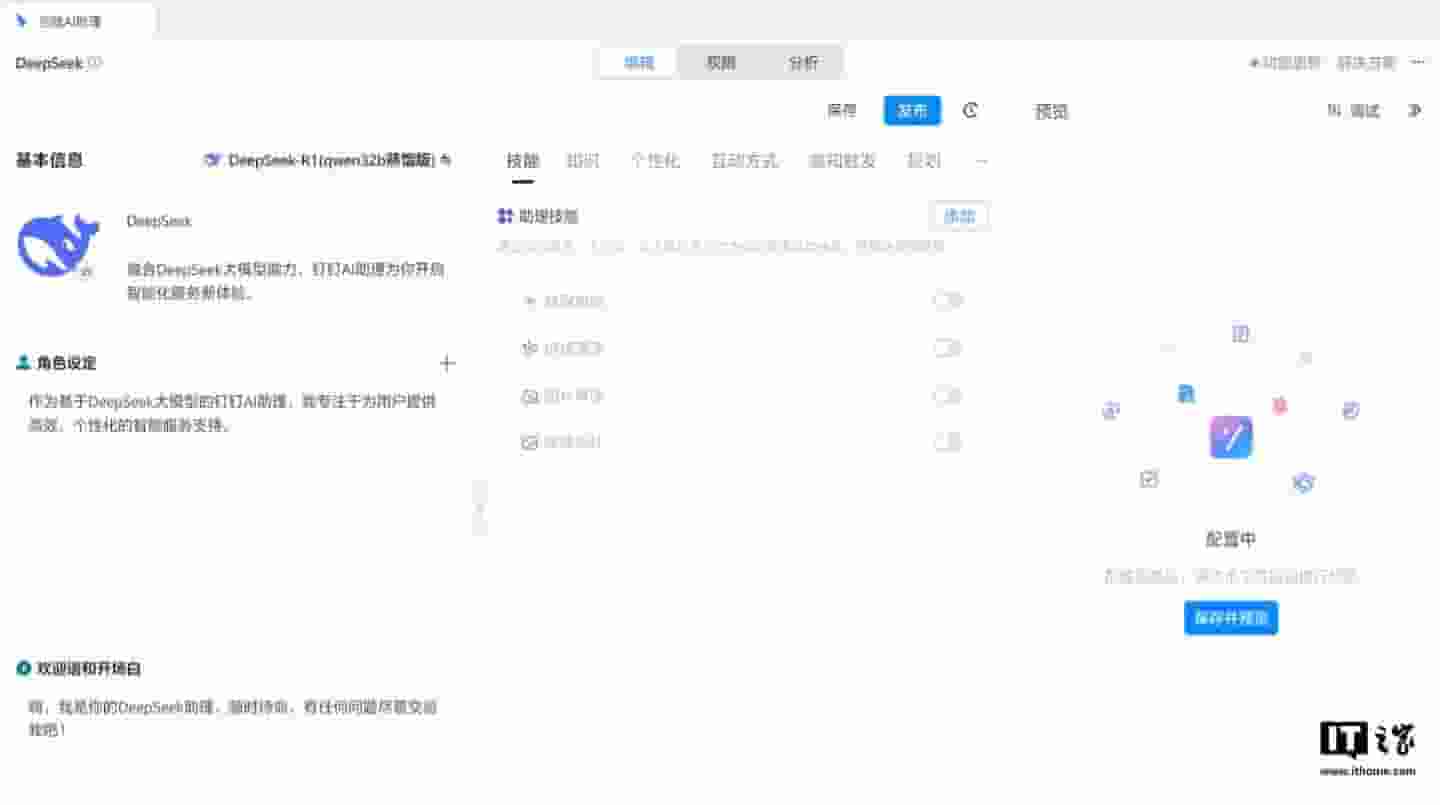Click the plus icon in the 角色设定 section
The width and height of the screenshot is (1440, 805).
(x=447, y=363)
